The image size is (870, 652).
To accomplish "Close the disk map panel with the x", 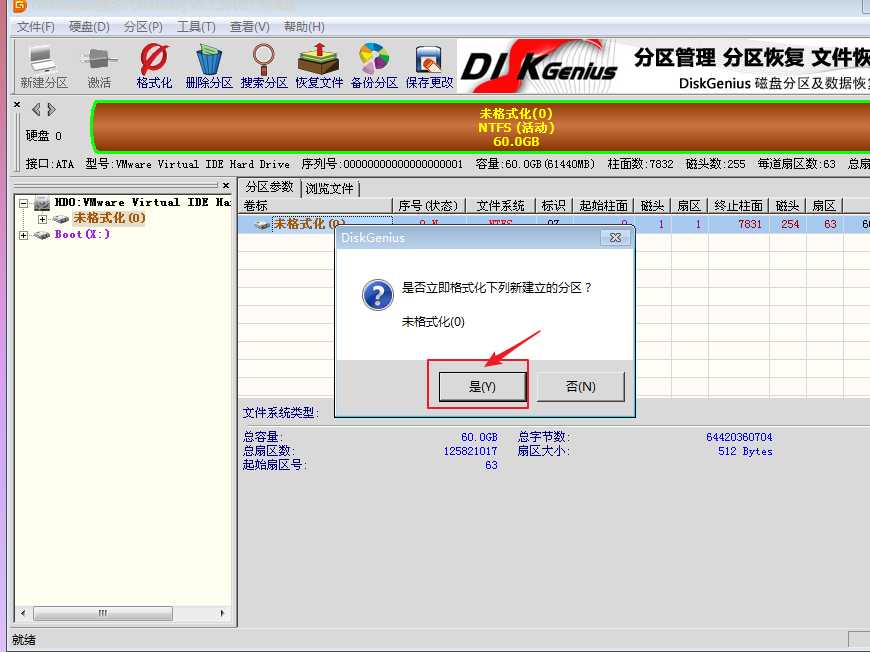I will coord(17,104).
